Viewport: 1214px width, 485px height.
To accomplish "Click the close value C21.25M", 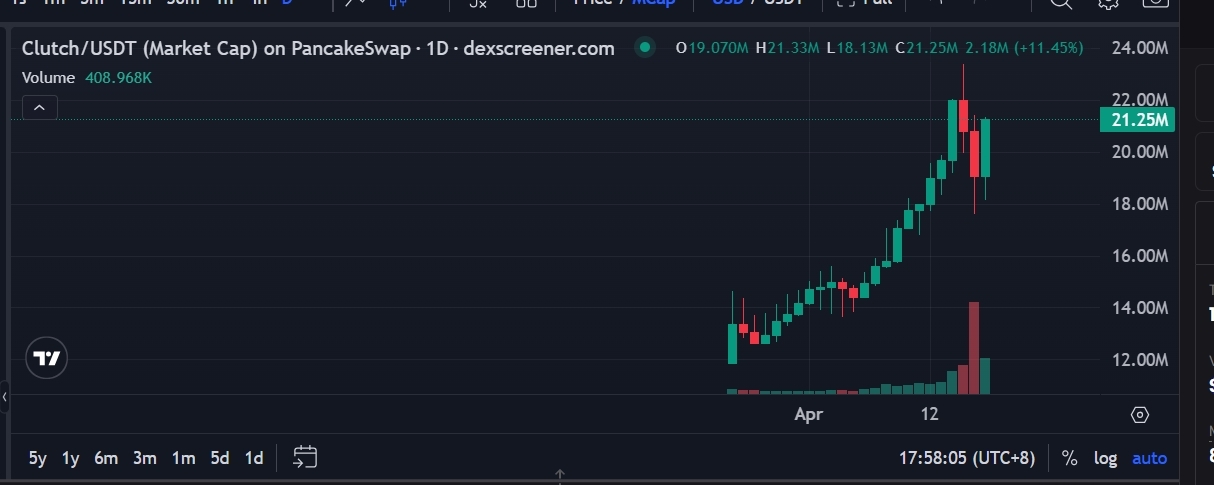I will tap(927, 47).
